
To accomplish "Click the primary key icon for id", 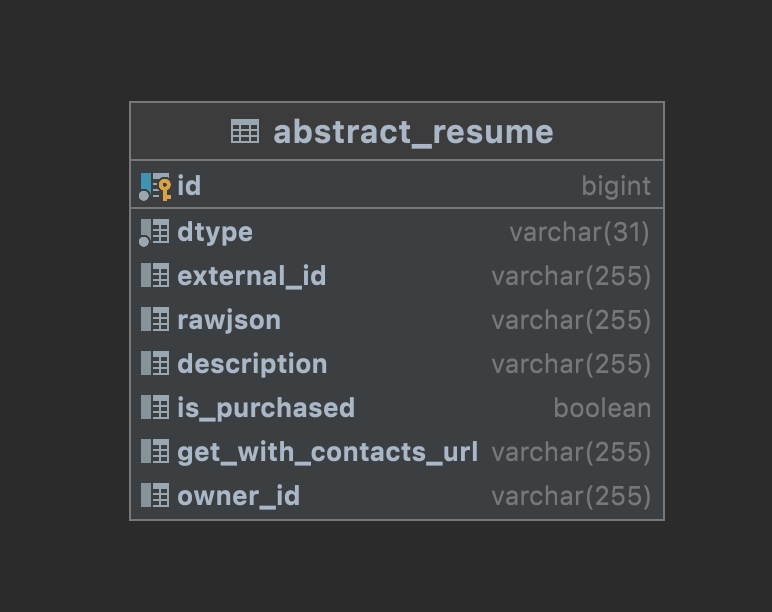I will 155,187.
